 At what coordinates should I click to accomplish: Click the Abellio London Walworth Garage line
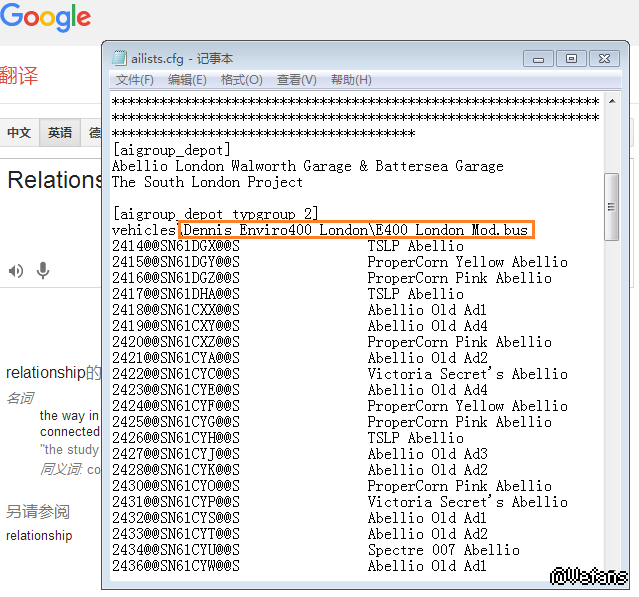tap(308, 166)
